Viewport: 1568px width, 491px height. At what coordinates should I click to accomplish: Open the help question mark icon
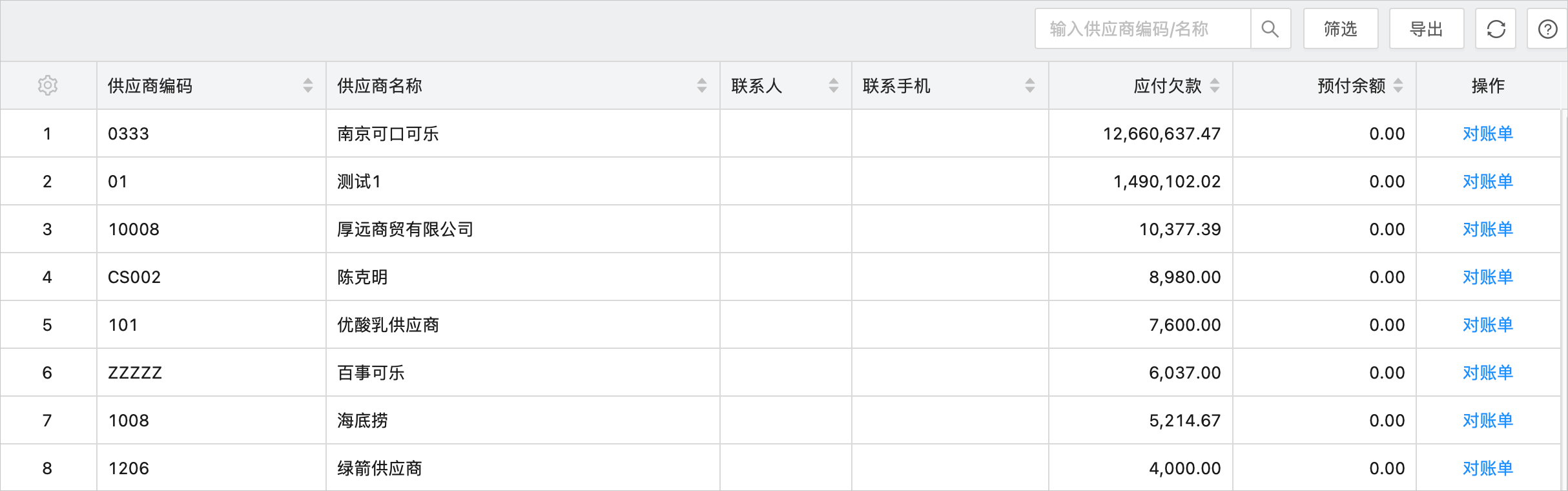tap(1547, 29)
